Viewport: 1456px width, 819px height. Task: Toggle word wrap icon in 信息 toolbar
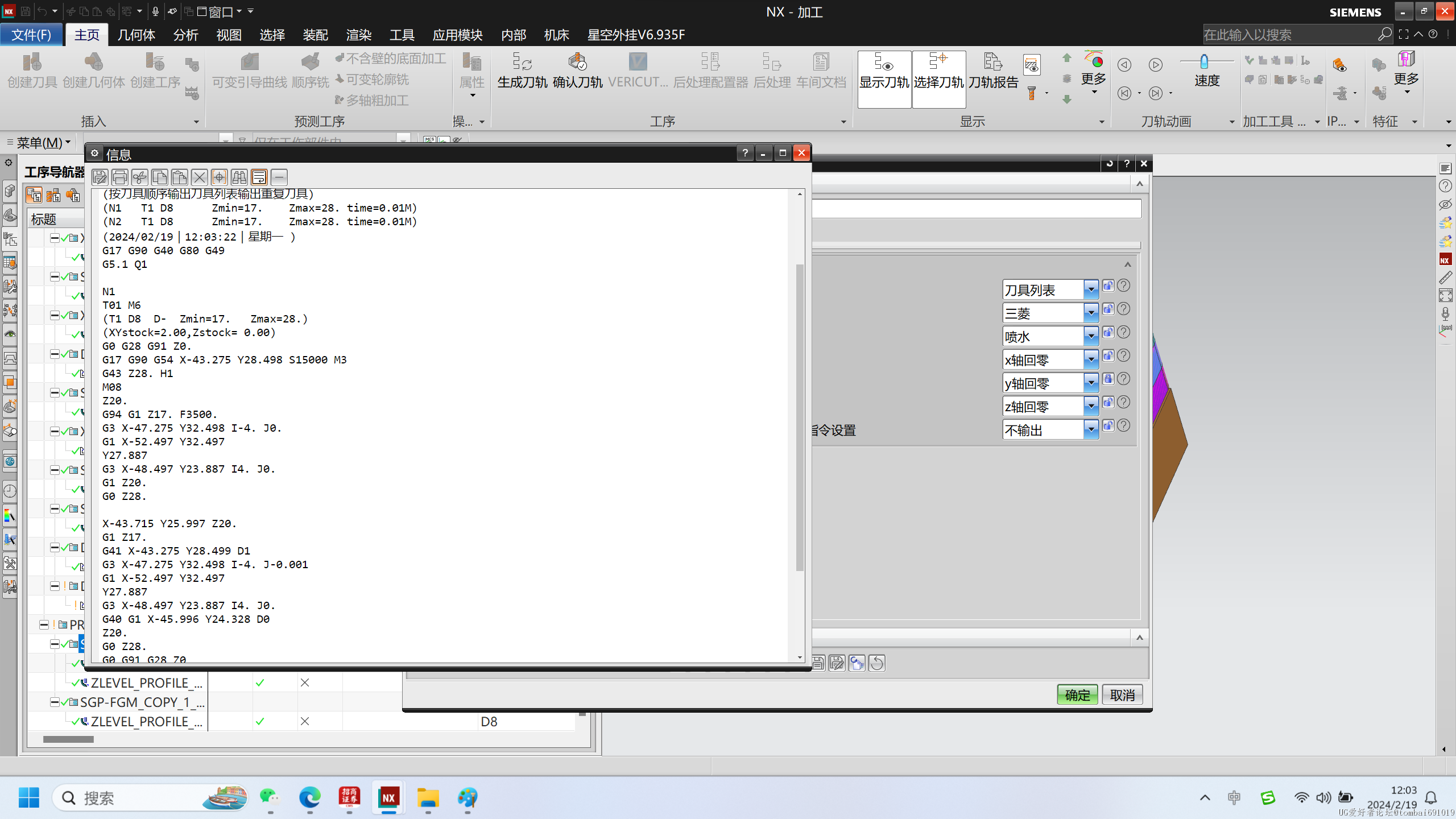pos(259,177)
